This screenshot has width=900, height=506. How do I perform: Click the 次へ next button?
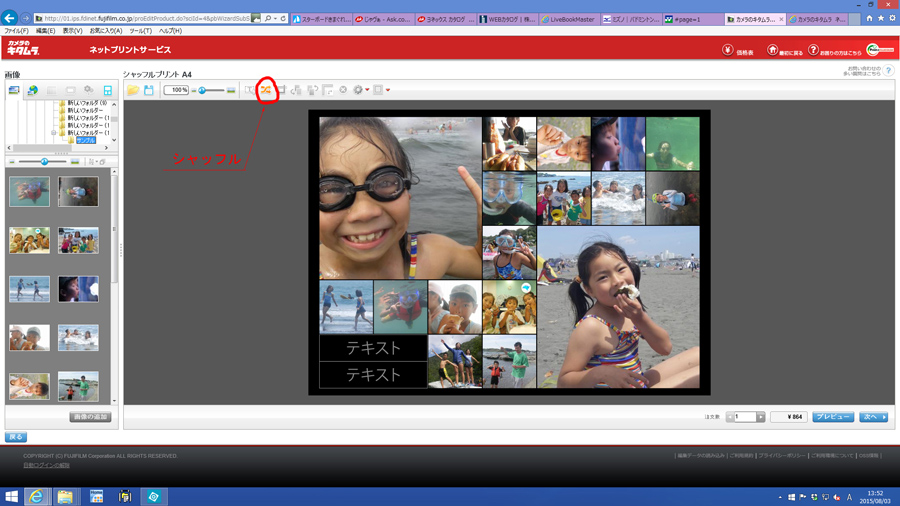click(x=873, y=417)
